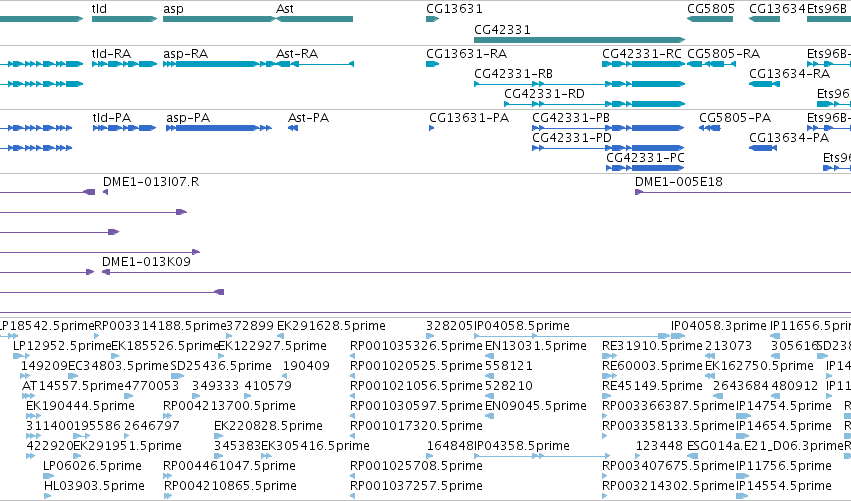Click the CG5805 gene label
This screenshot has width=851, height=501.
(710, 9)
